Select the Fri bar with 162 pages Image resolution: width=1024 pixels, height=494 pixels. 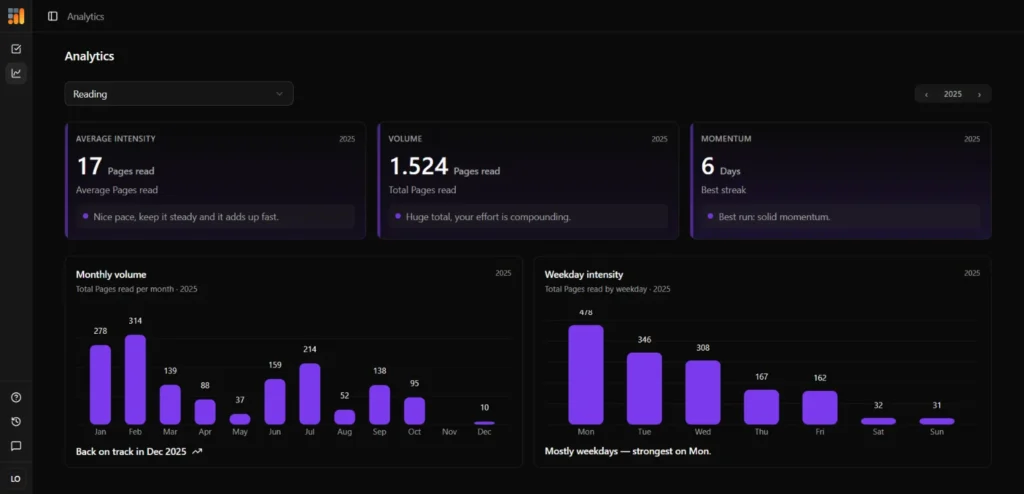(820, 408)
